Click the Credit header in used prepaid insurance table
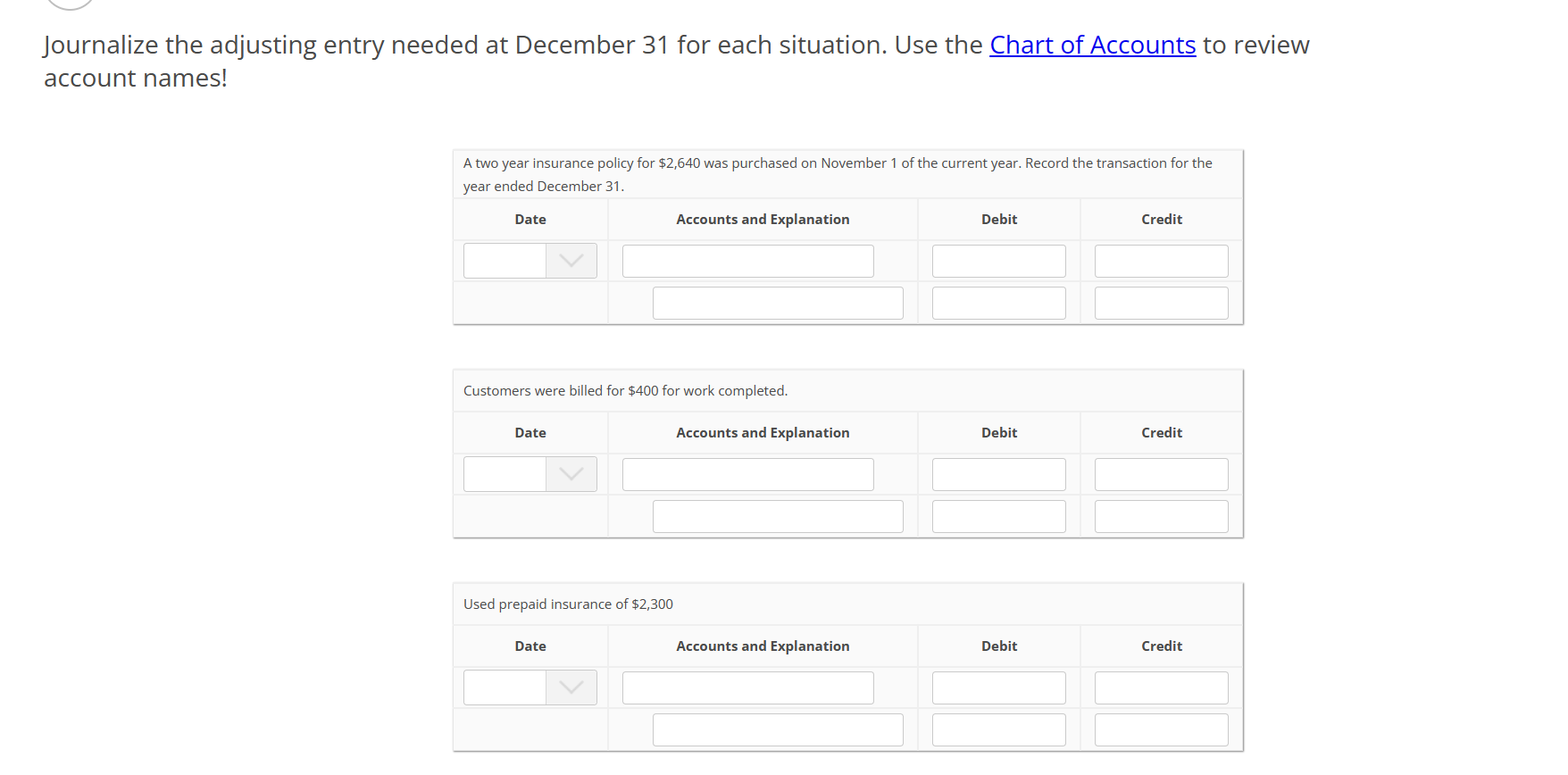This screenshot has height=775, width=1568. (1162, 646)
